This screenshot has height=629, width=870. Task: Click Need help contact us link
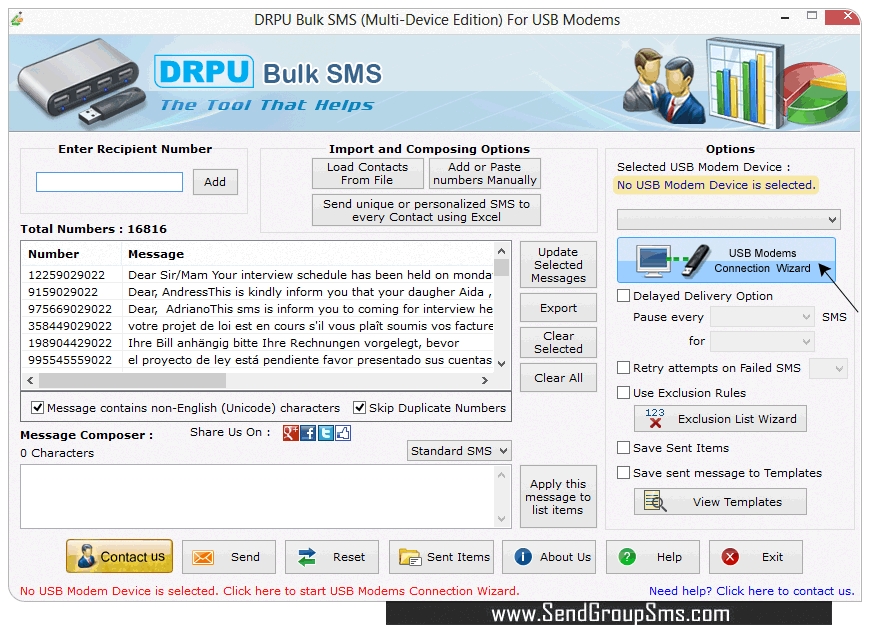752,591
